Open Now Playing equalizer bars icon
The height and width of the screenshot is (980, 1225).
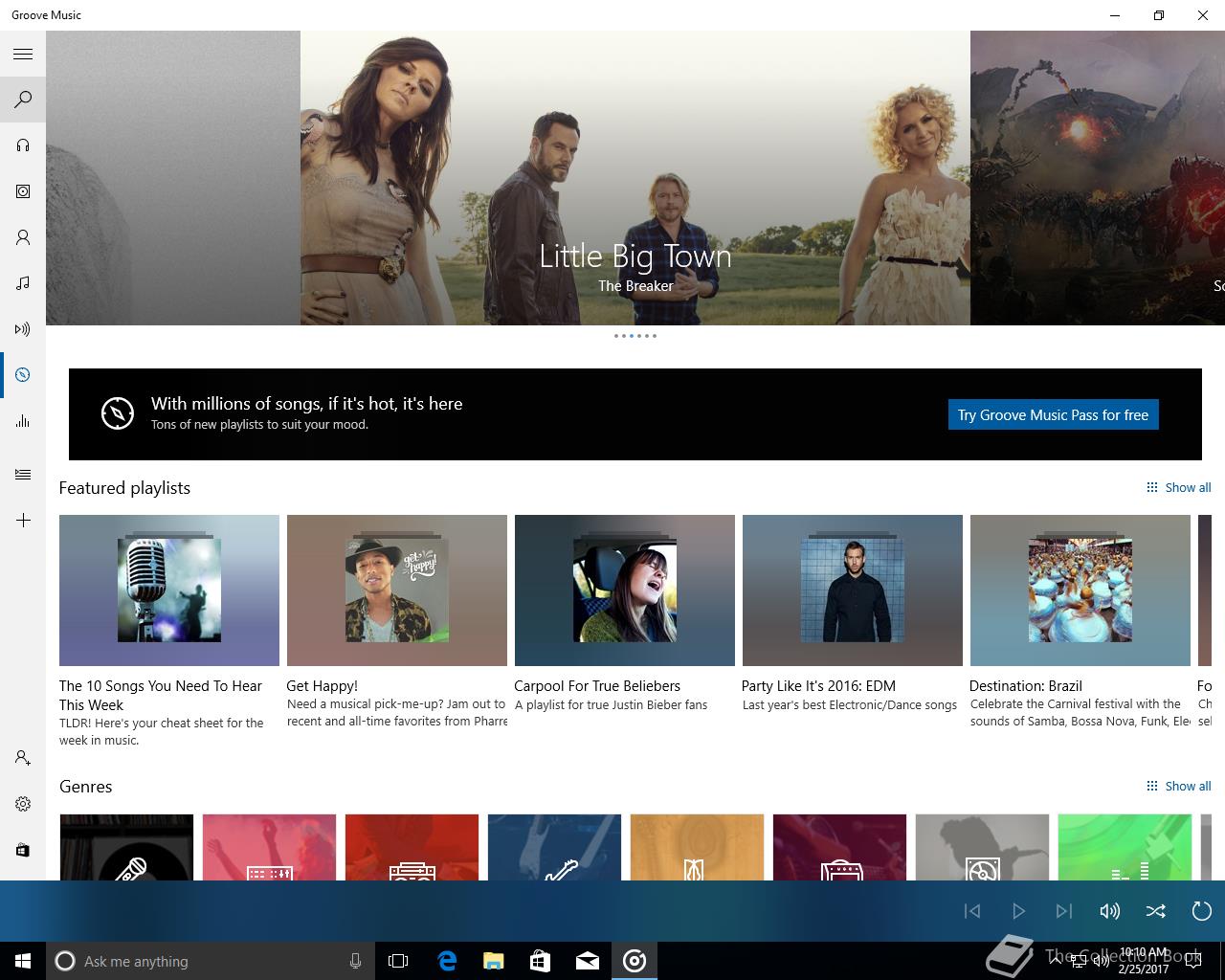(x=23, y=421)
